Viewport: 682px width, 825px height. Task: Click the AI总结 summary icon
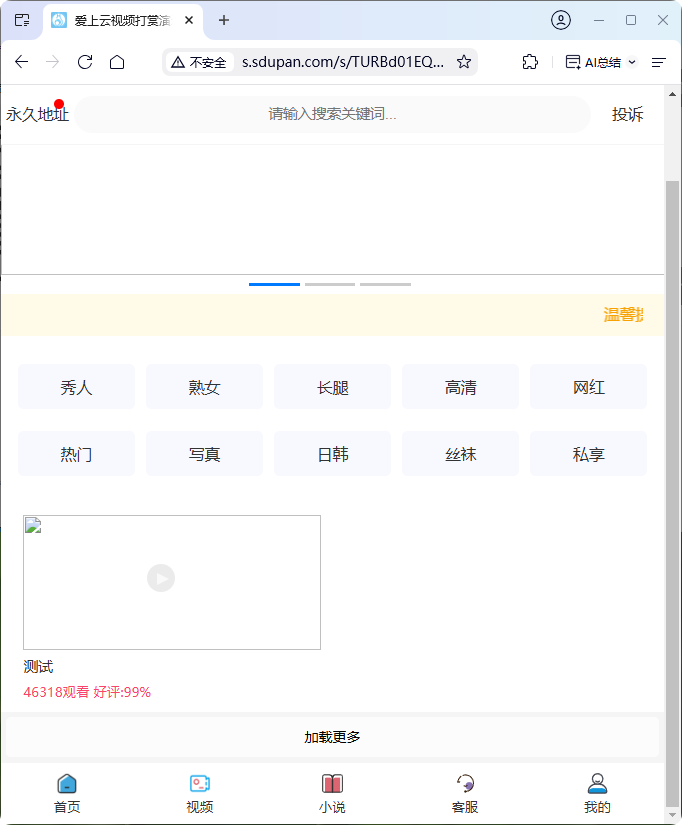pos(573,62)
